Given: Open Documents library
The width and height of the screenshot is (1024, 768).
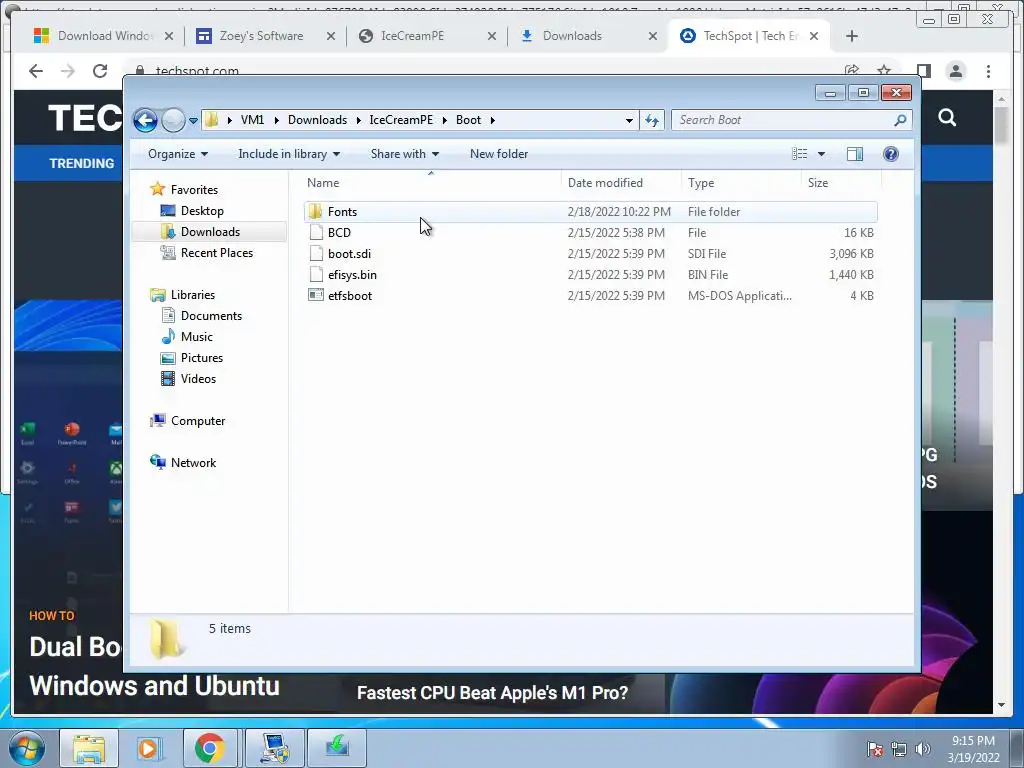Looking at the screenshot, I should [211, 316].
